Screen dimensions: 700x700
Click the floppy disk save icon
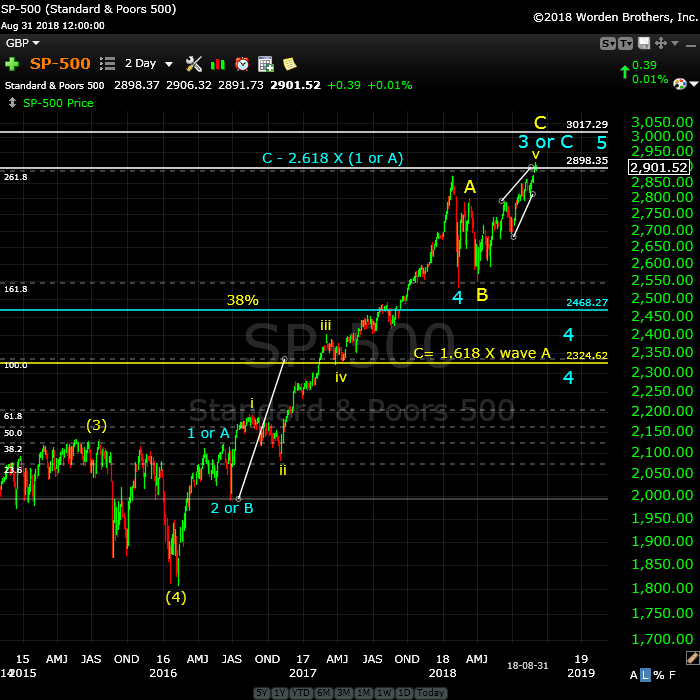[644, 43]
